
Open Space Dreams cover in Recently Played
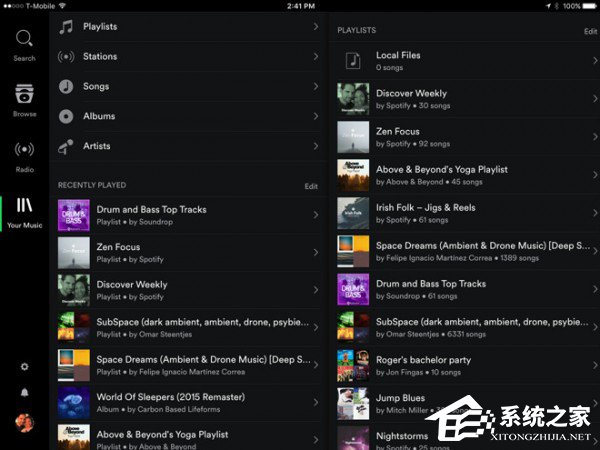coord(74,365)
